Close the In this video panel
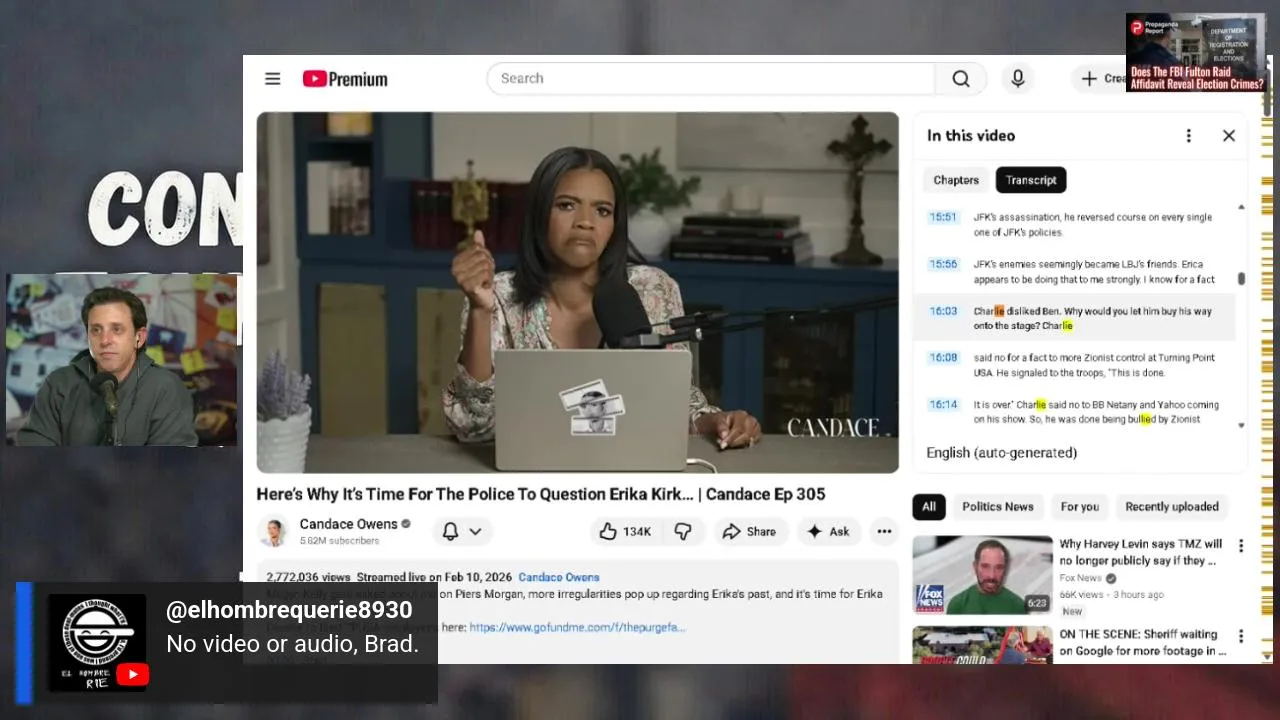 pos(1229,136)
